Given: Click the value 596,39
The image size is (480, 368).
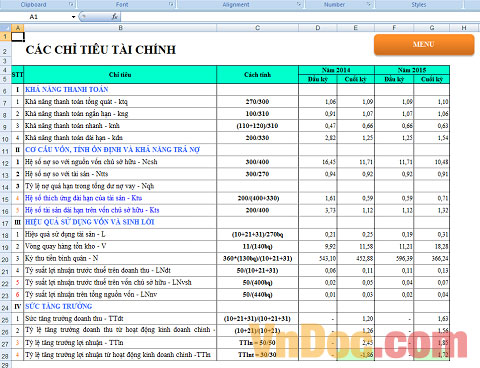Looking at the screenshot, I should (x=404, y=259).
